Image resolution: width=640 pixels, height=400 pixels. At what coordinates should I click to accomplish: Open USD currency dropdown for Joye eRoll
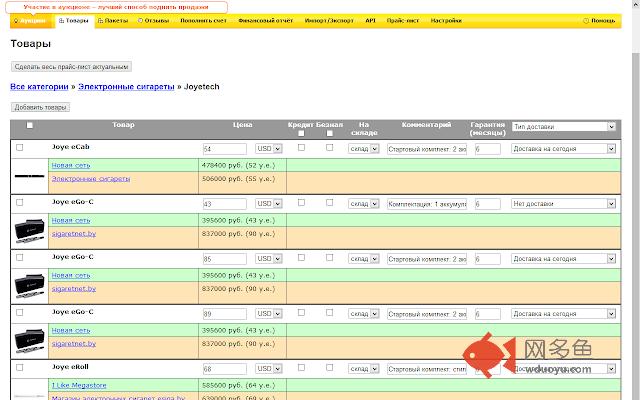tap(269, 369)
